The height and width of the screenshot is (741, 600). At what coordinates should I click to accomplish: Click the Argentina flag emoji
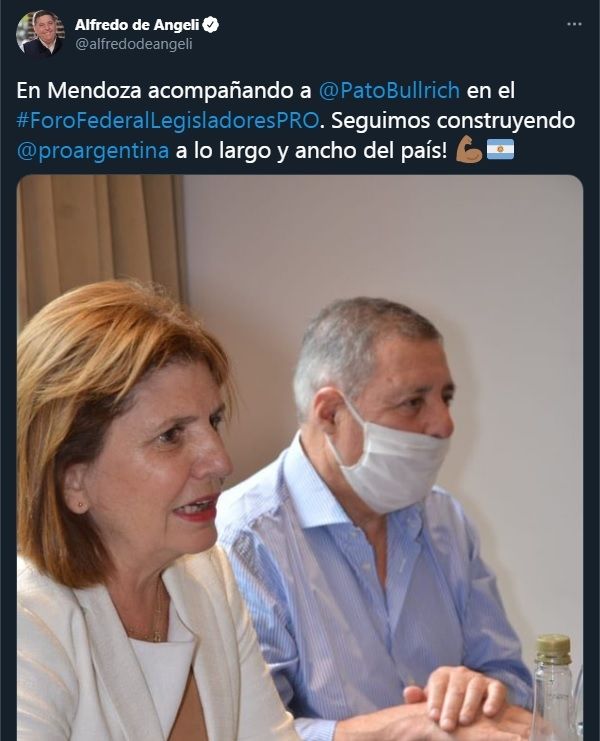[500, 149]
